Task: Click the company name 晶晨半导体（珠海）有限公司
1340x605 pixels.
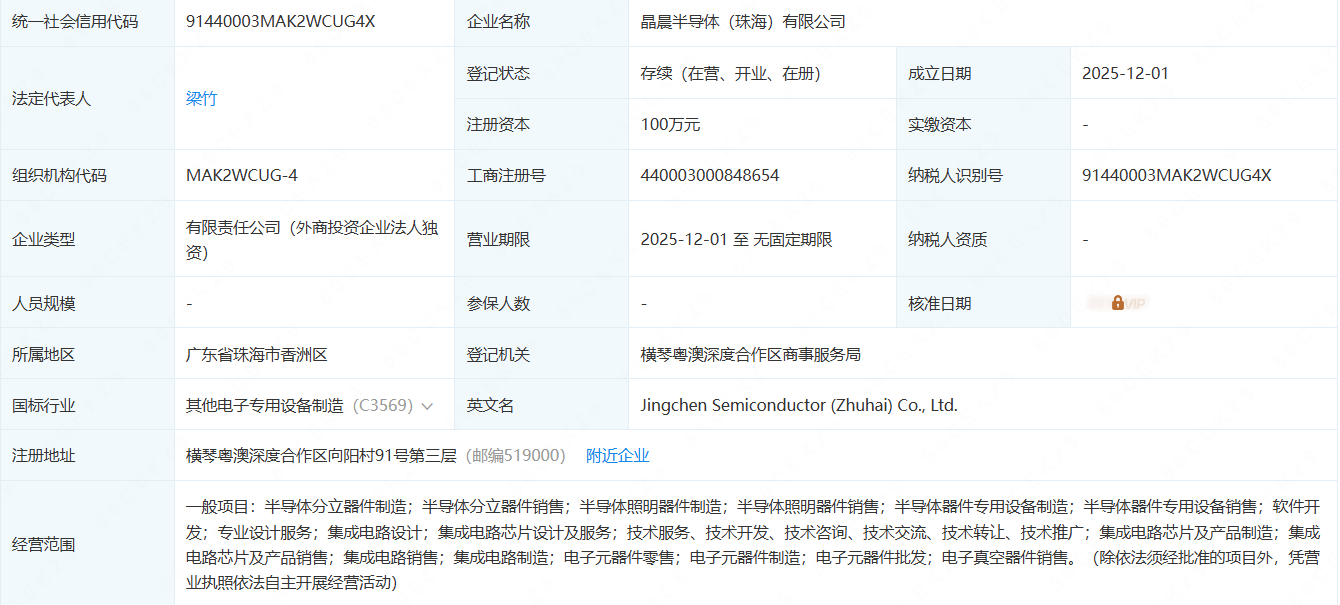Action: click(x=743, y=22)
